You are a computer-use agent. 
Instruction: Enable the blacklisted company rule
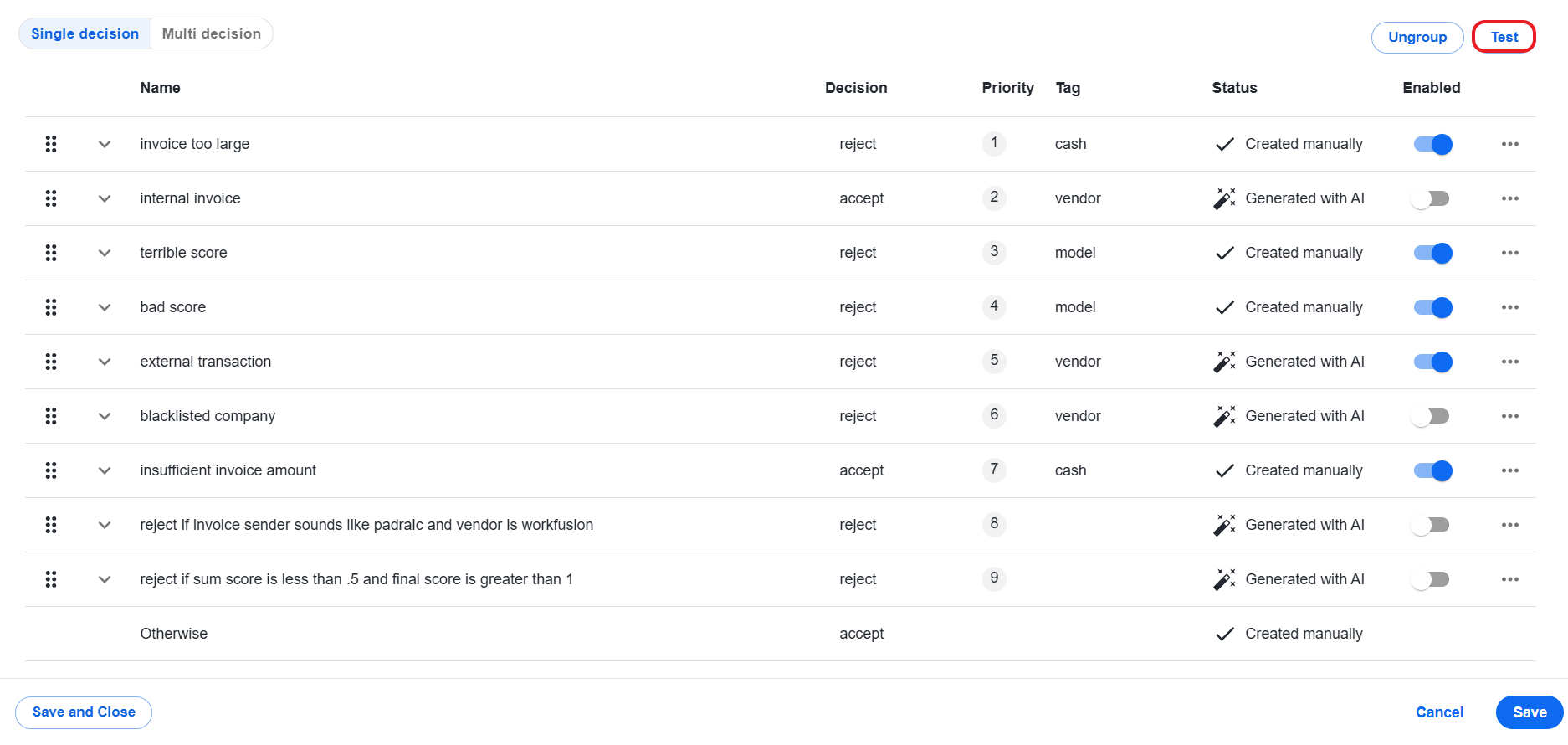coord(1430,416)
